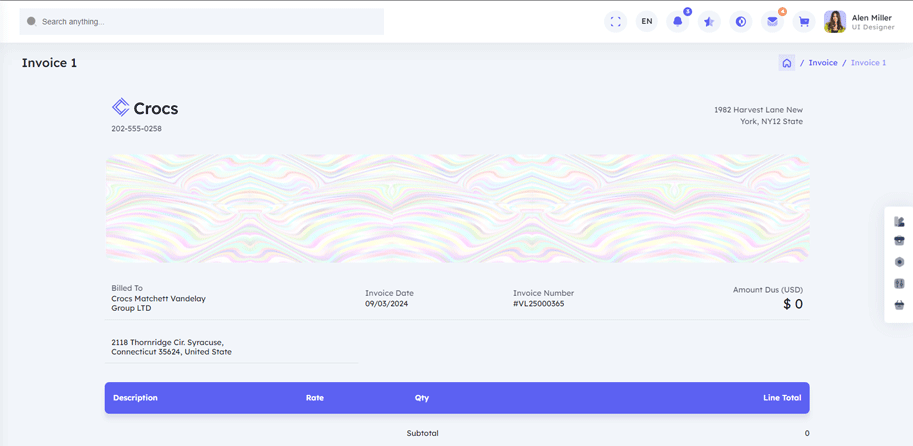Open the notifications bell
Screen dimensions: 913x446
[x=678, y=21]
